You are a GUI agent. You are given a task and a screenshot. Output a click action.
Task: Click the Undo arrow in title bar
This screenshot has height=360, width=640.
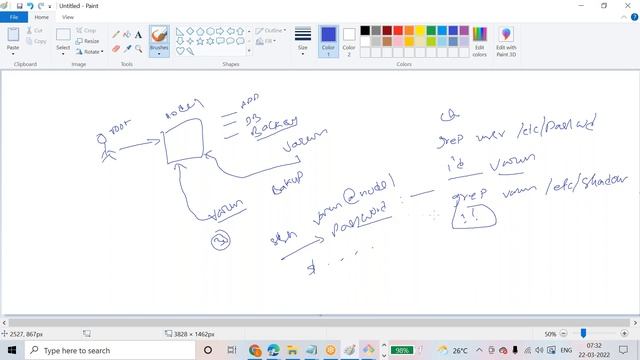pos(30,6)
